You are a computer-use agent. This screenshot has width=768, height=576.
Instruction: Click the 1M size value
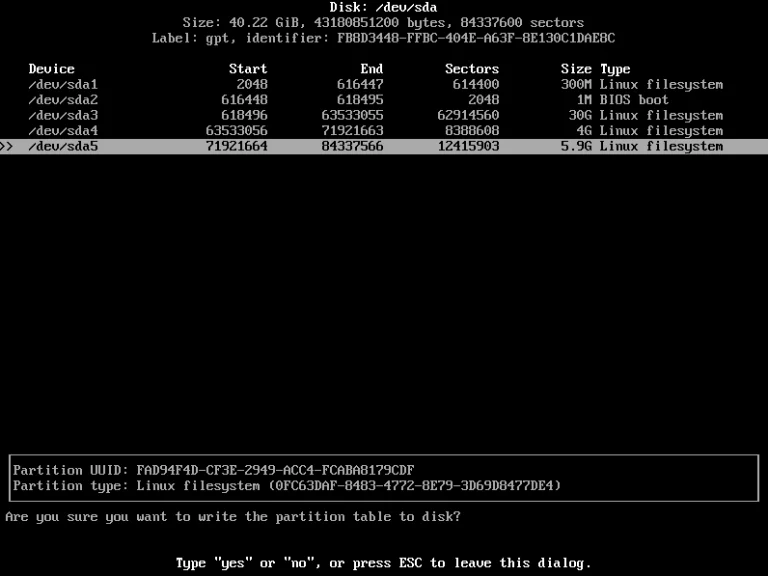584,100
